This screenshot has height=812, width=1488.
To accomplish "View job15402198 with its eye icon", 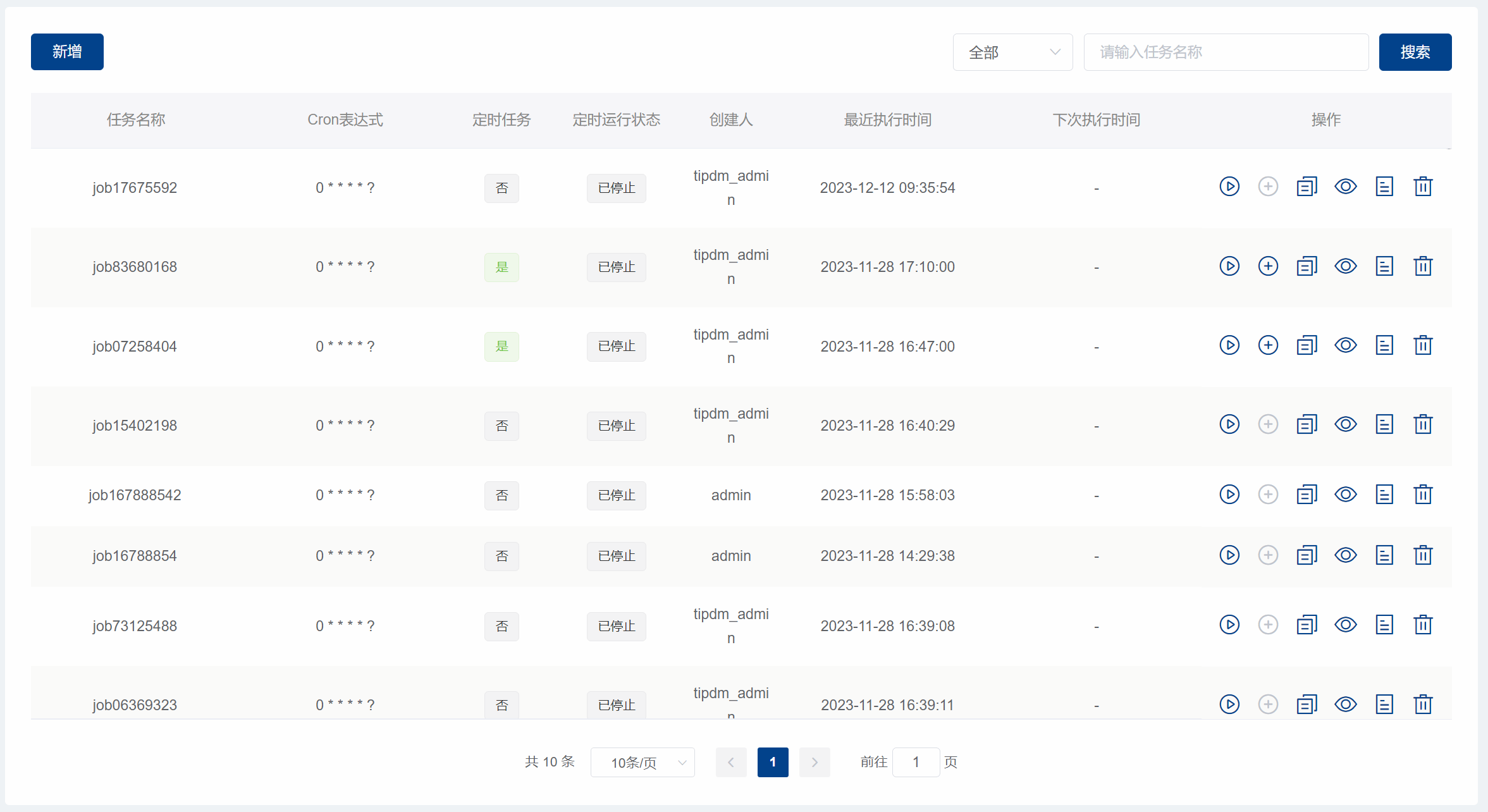I will click(1345, 424).
